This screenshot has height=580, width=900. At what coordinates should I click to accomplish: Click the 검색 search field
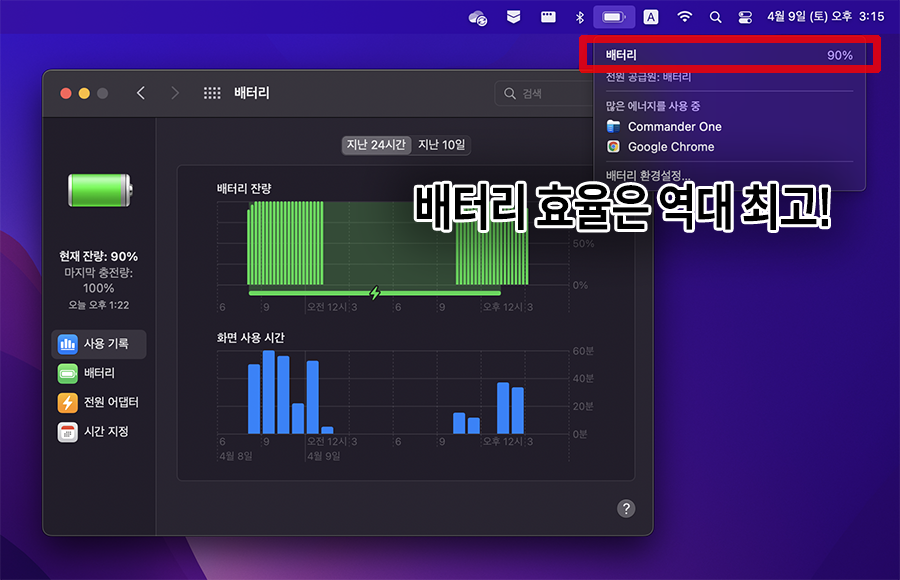tap(544, 93)
